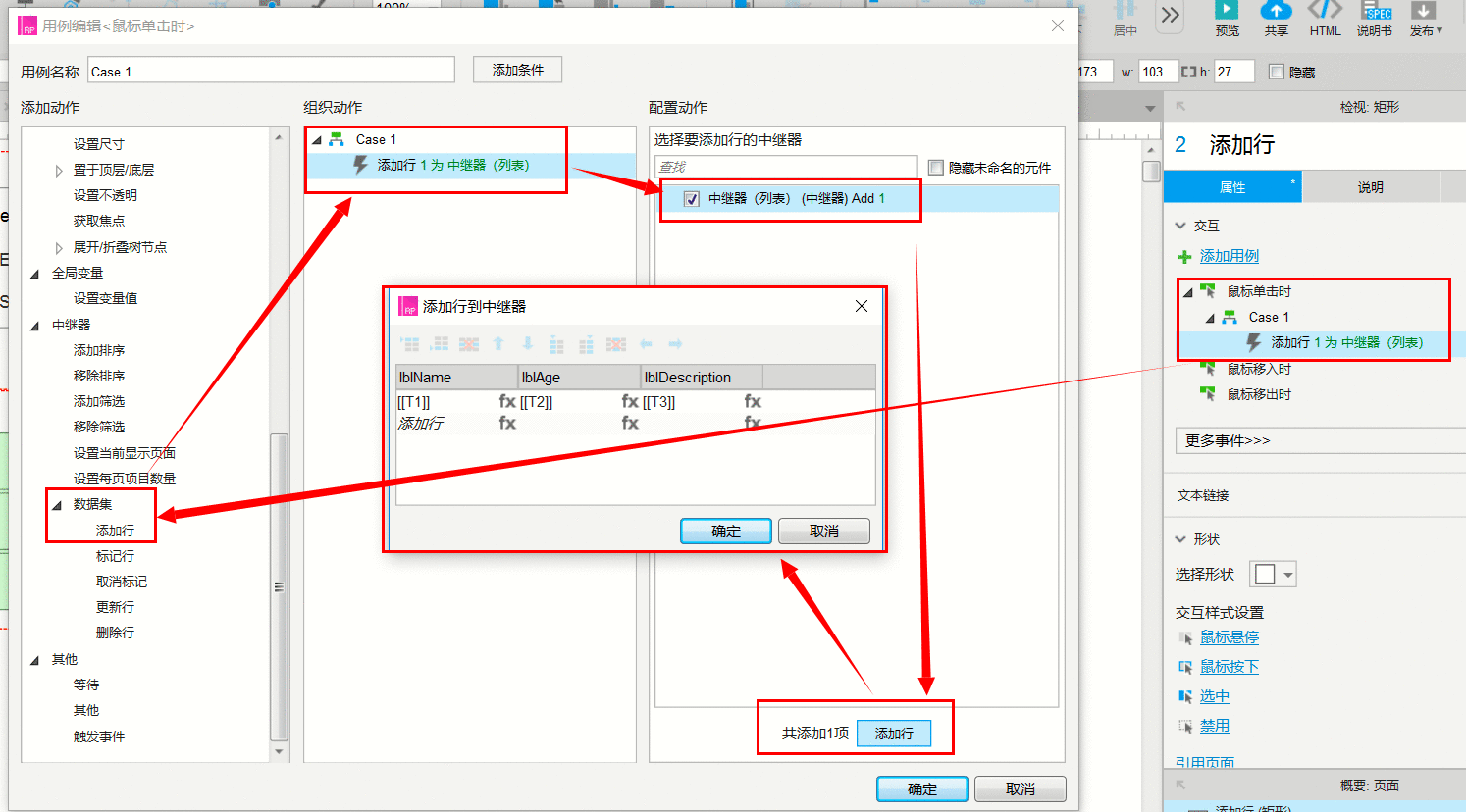
Task: Expand the toolbar overflow double-chevron
Action: pos(1171,15)
